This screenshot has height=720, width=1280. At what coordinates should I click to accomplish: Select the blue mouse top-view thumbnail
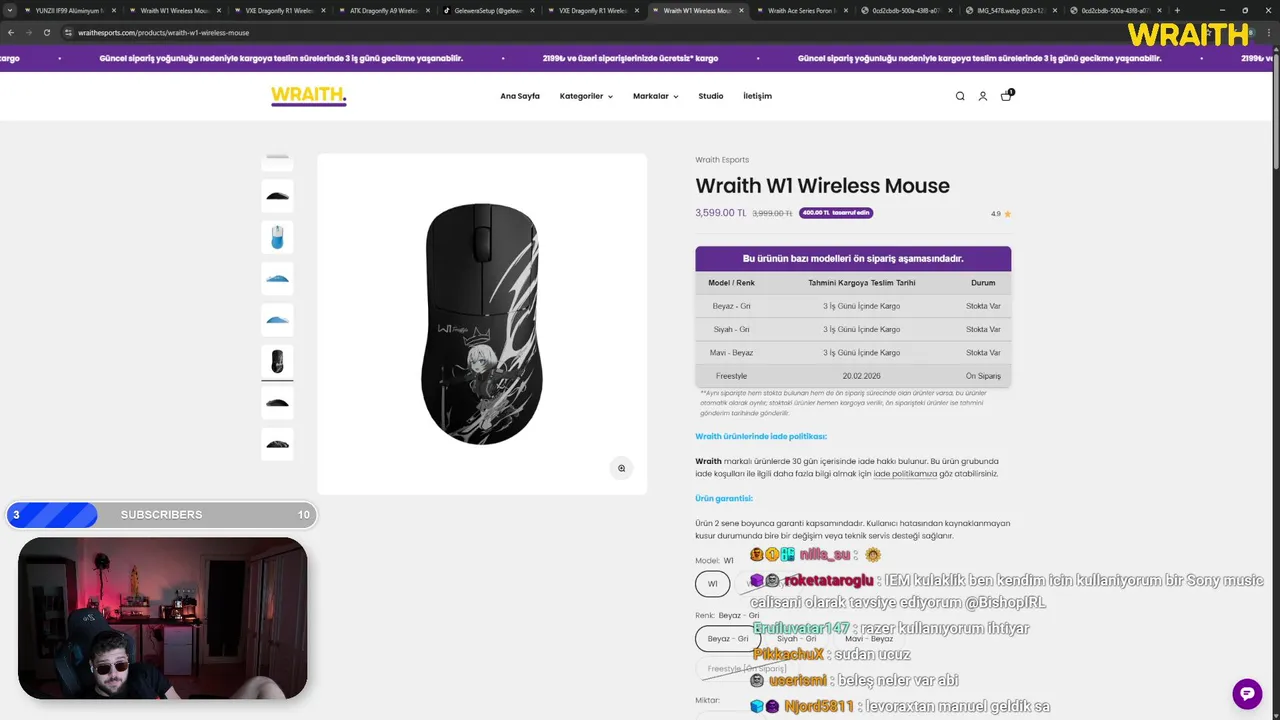(x=277, y=237)
